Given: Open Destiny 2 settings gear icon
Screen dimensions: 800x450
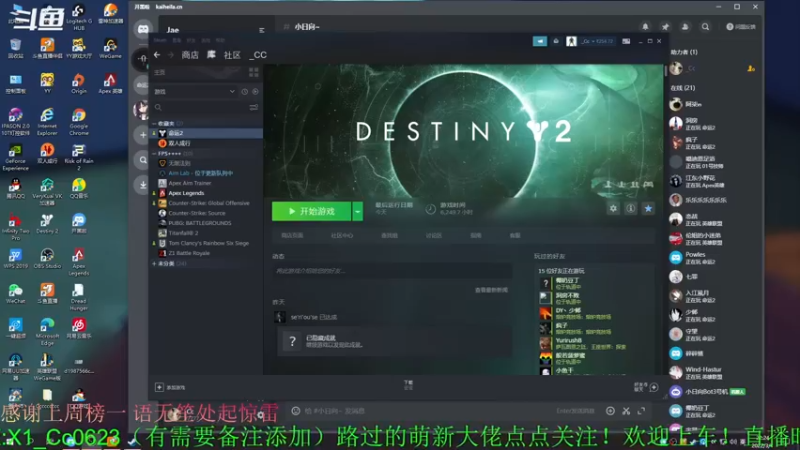Looking at the screenshot, I should (x=613, y=208).
